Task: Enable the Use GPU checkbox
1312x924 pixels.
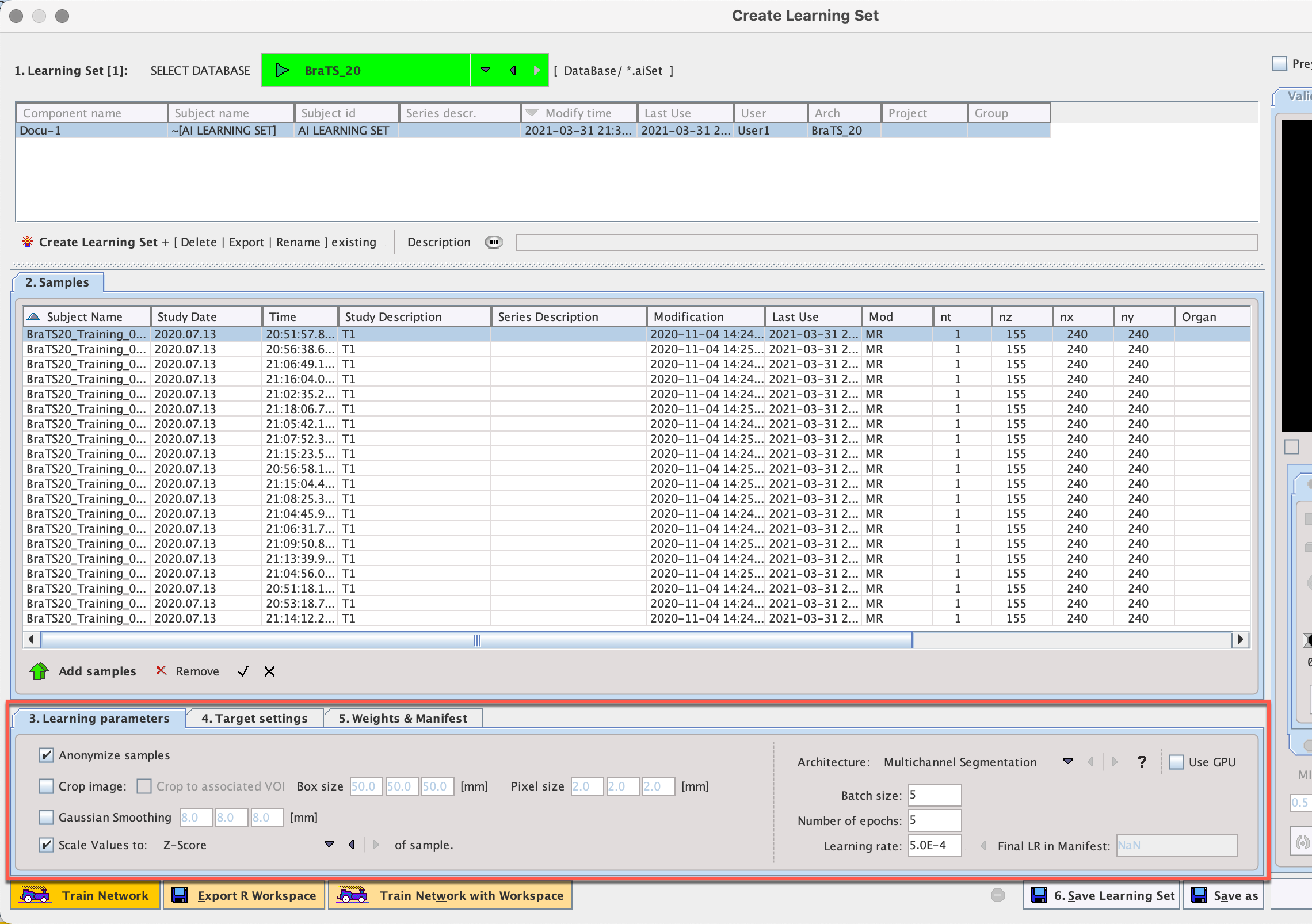Action: coord(1177,762)
